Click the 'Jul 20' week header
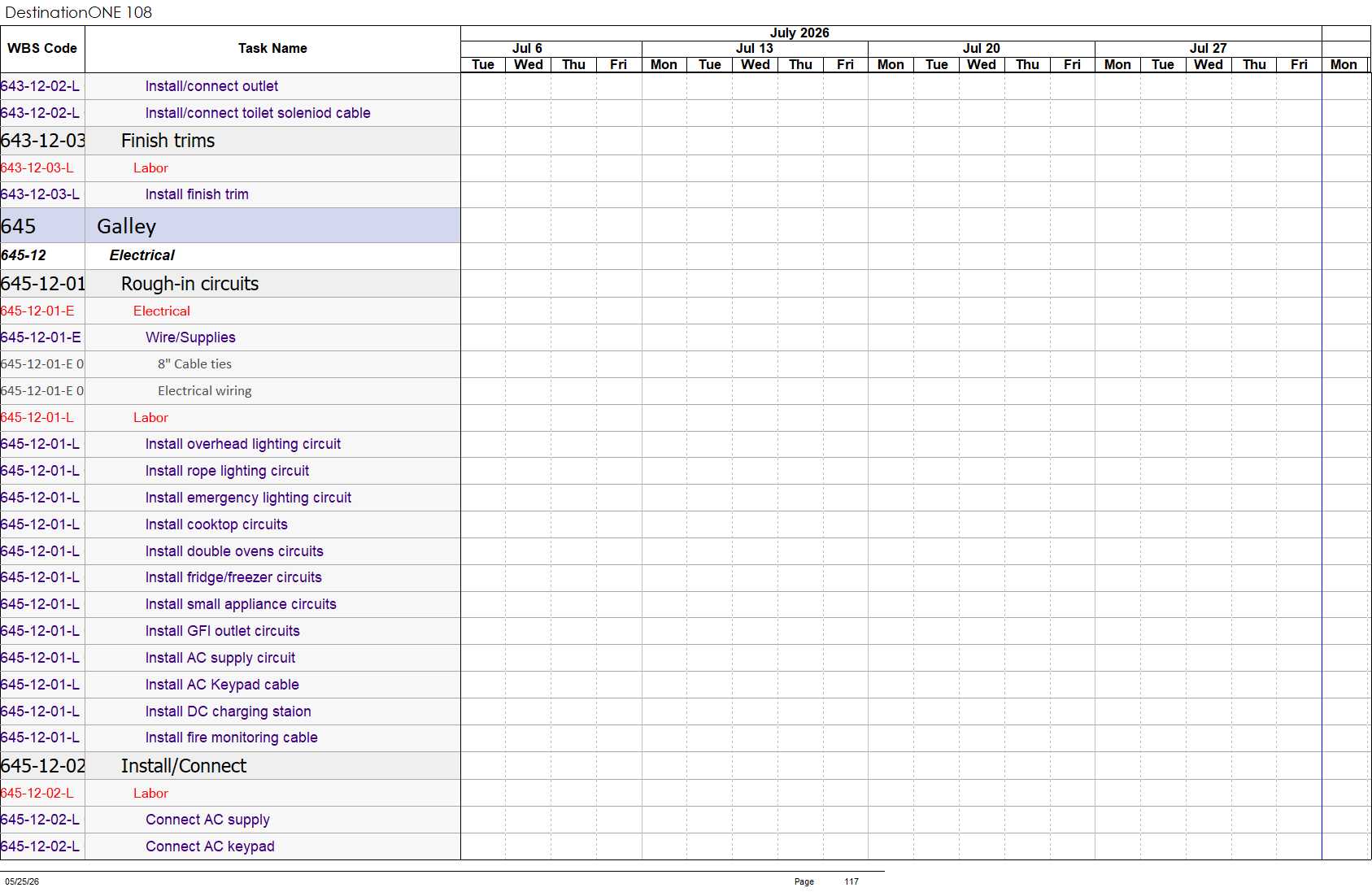The height and width of the screenshot is (892, 1372). [x=981, y=49]
